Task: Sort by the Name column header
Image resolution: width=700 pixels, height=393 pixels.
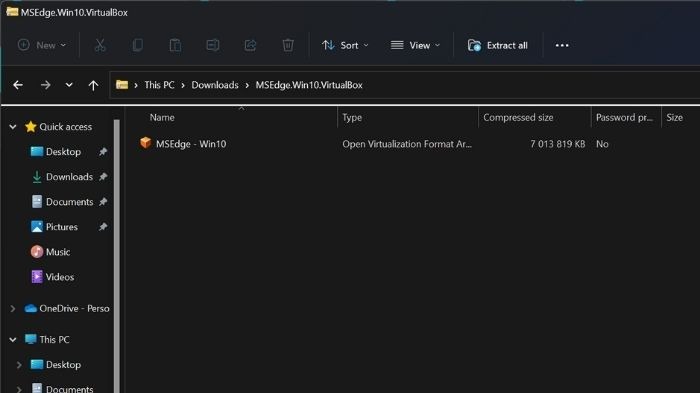Action: [162, 117]
